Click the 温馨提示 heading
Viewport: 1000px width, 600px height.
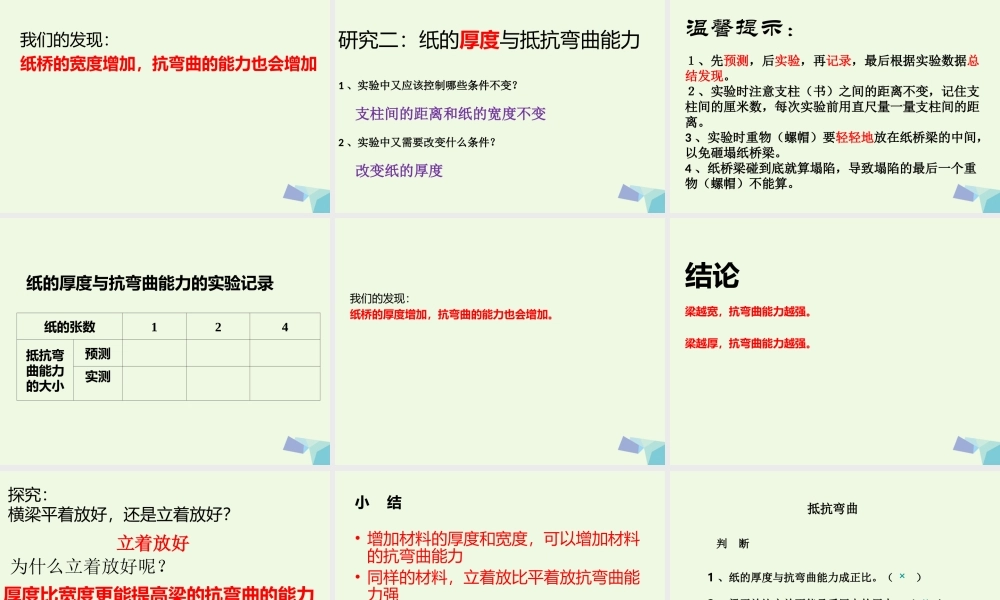click(740, 28)
